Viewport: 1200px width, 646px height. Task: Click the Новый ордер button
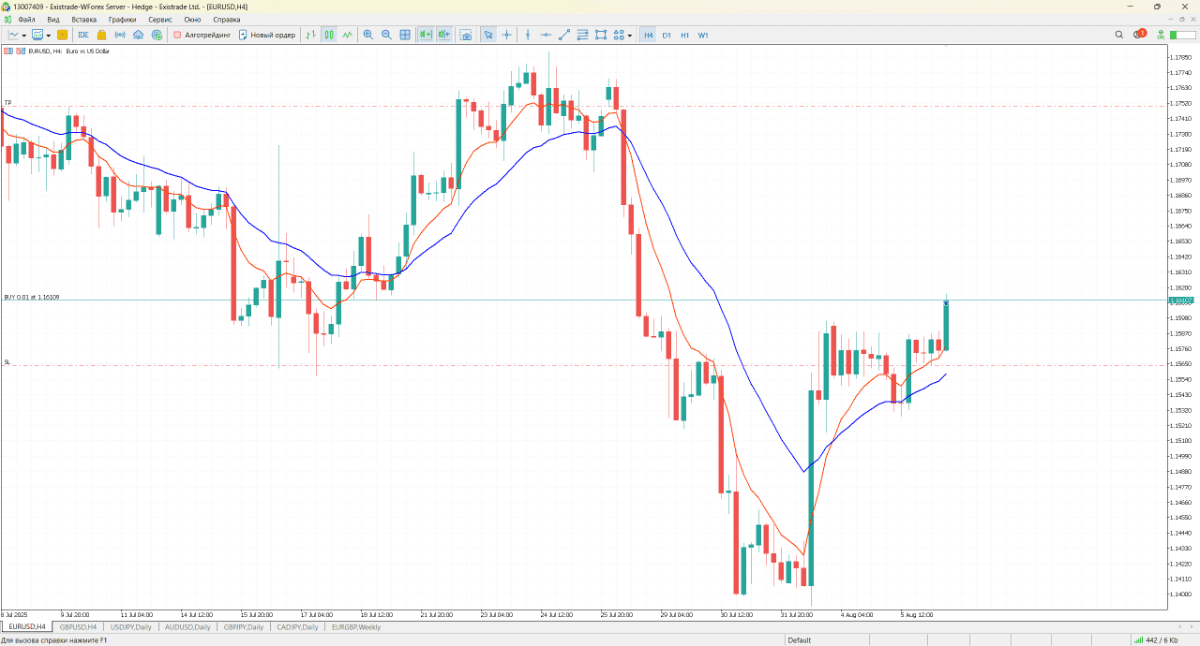(267, 35)
